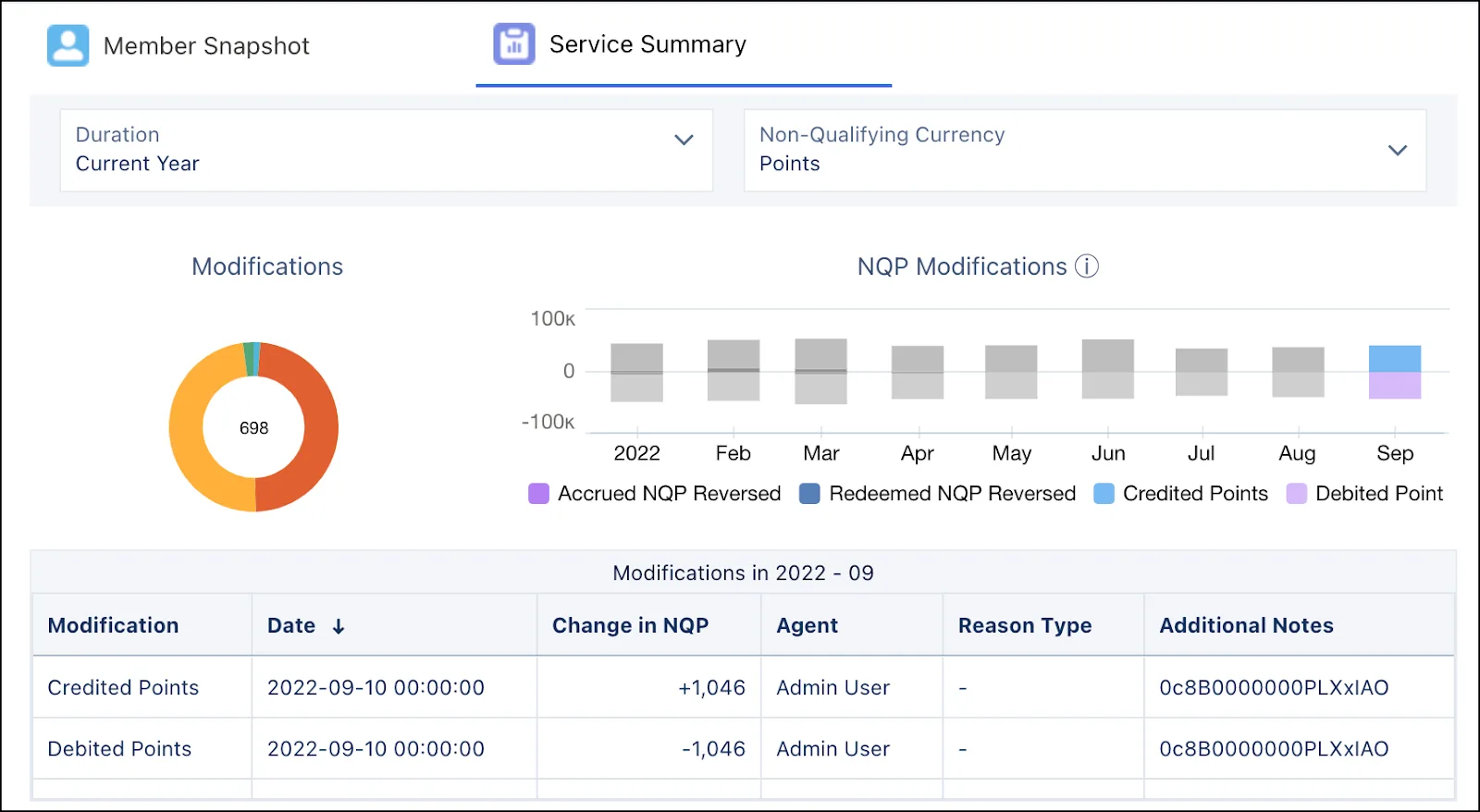1480x812 pixels.
Task: Click the NQP Modifications chart title
Action: pyautogui.click(x=962, y=266)
